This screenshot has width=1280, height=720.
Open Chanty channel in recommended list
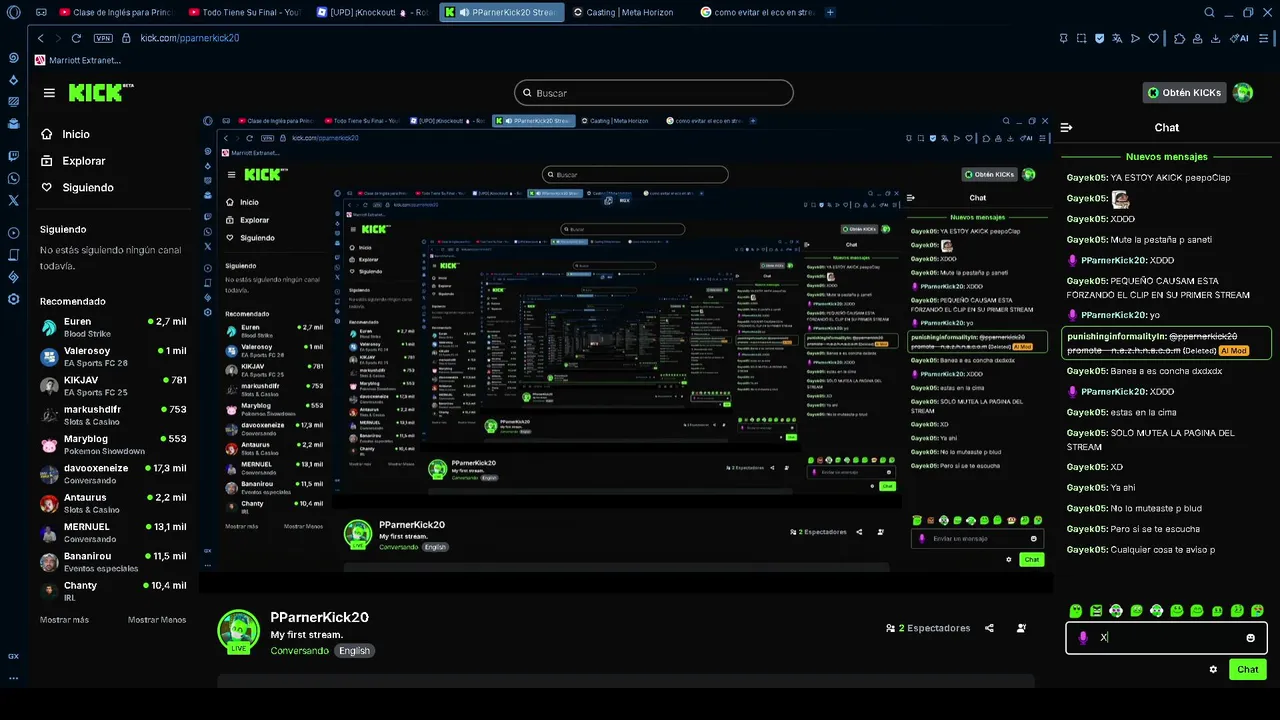(x=113, y=591)
